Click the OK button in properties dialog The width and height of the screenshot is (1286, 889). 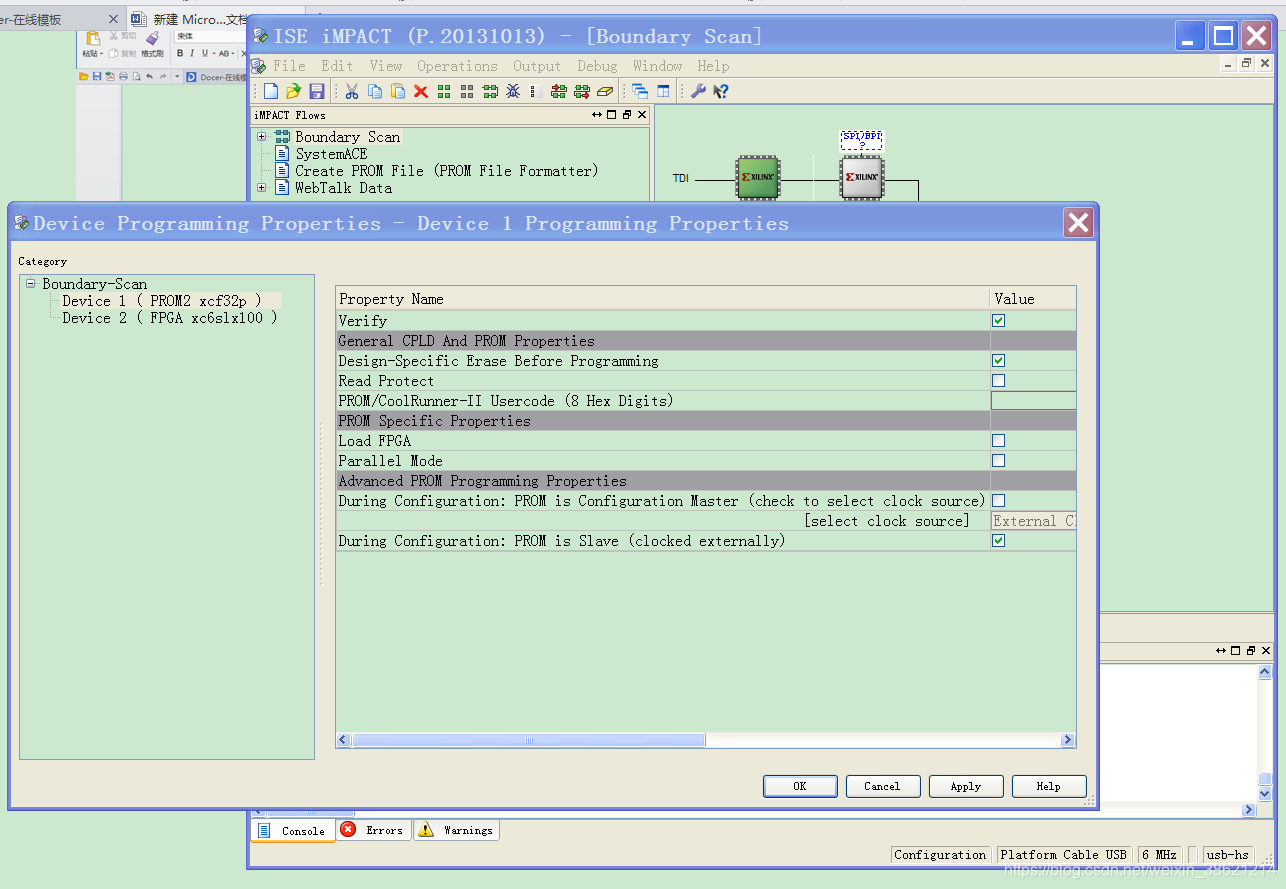point(800,786)
